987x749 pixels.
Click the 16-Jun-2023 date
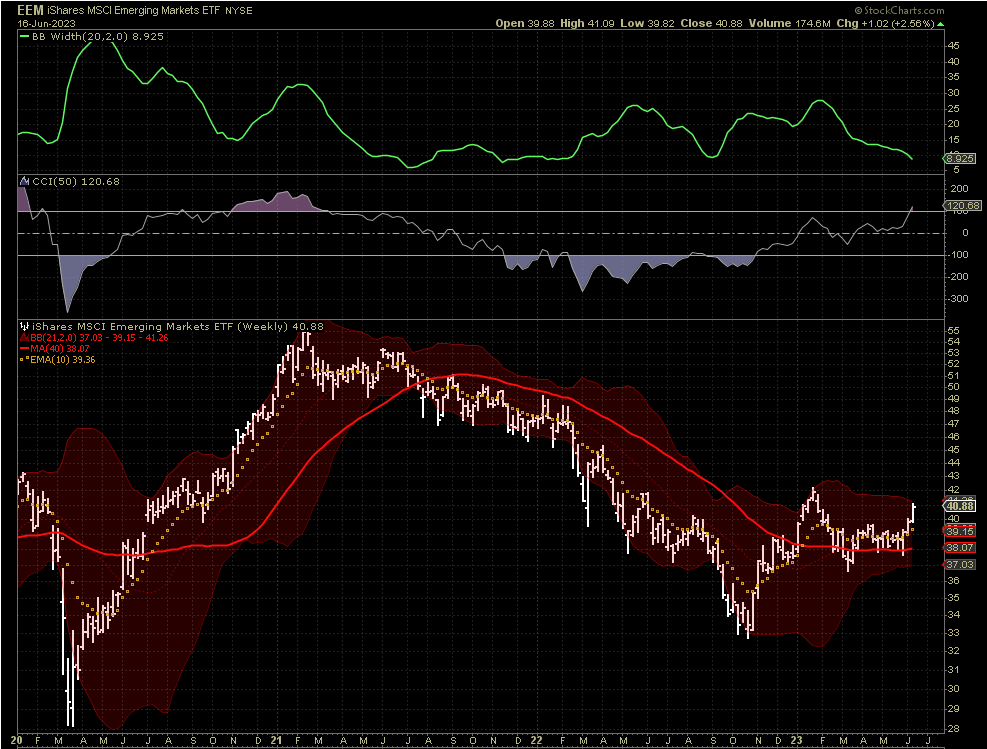(46, 24)
